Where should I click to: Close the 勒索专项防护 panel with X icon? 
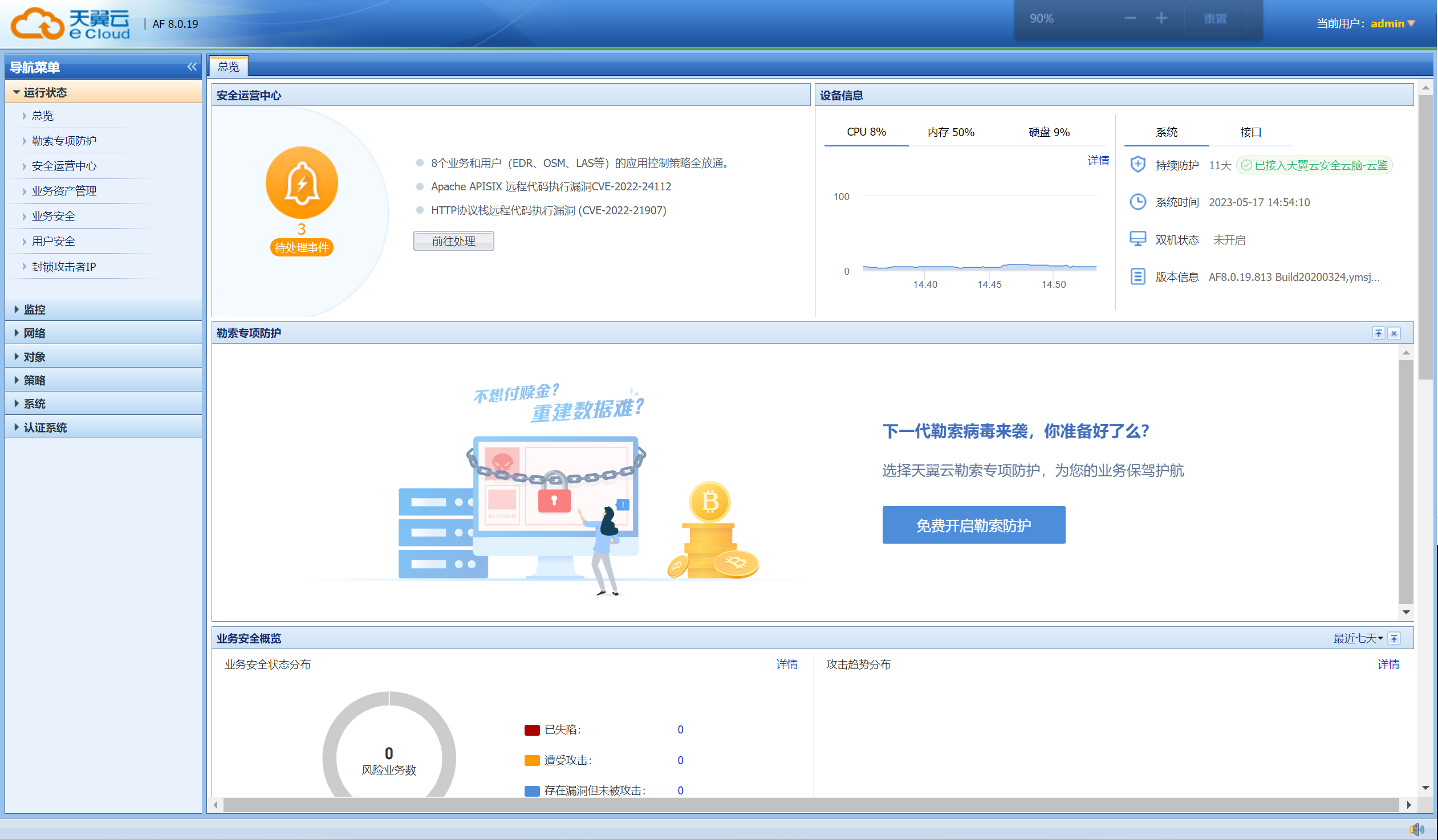click(1394, 333)
